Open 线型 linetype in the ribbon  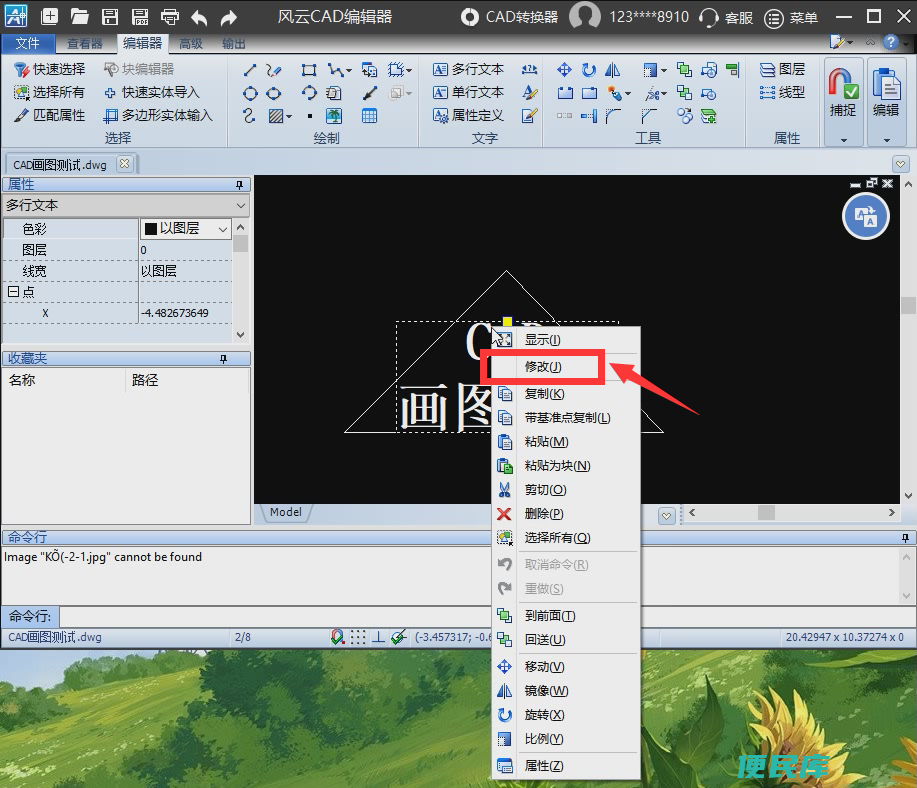(782, 92)
